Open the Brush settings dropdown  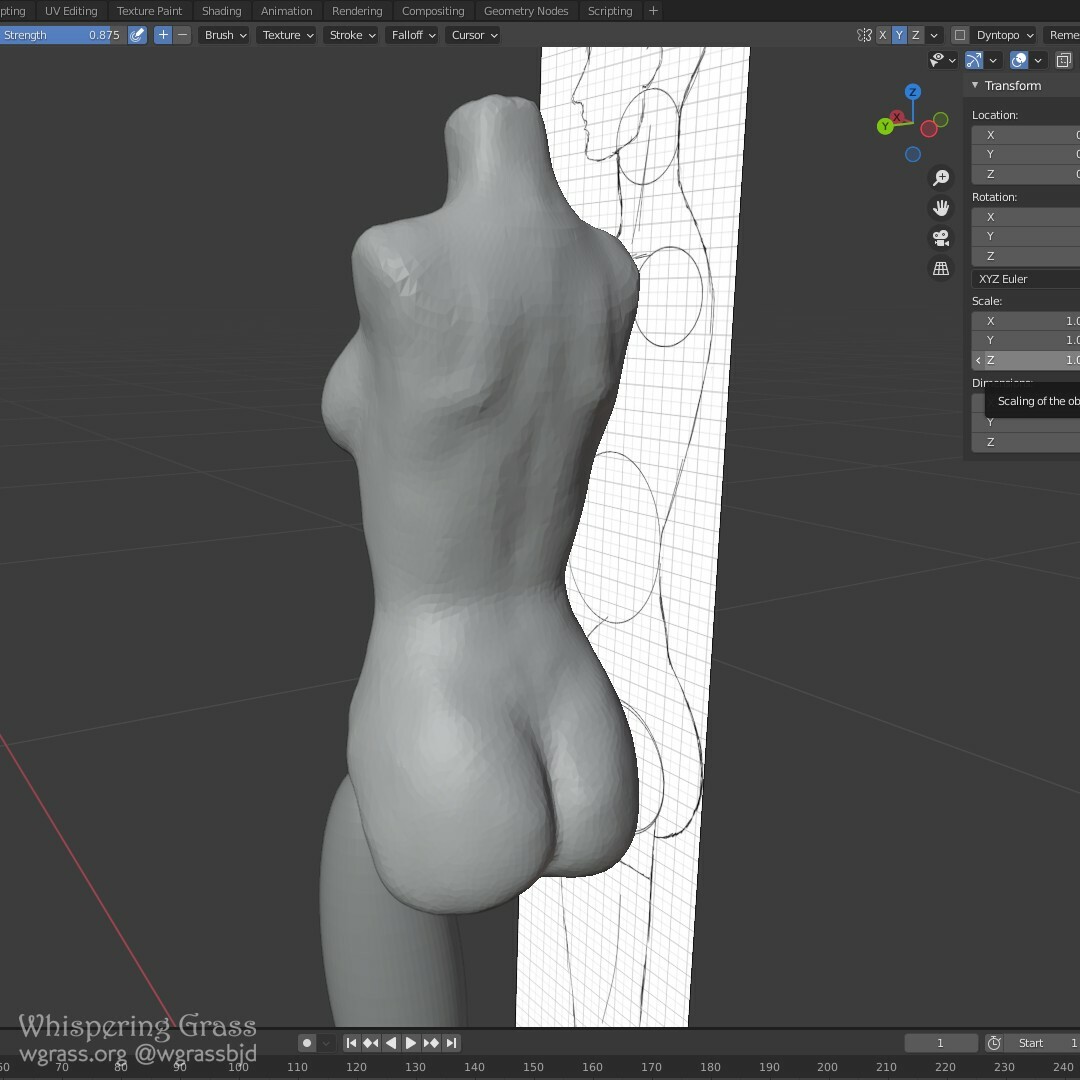pyautogui.click(x=224, y=35)
